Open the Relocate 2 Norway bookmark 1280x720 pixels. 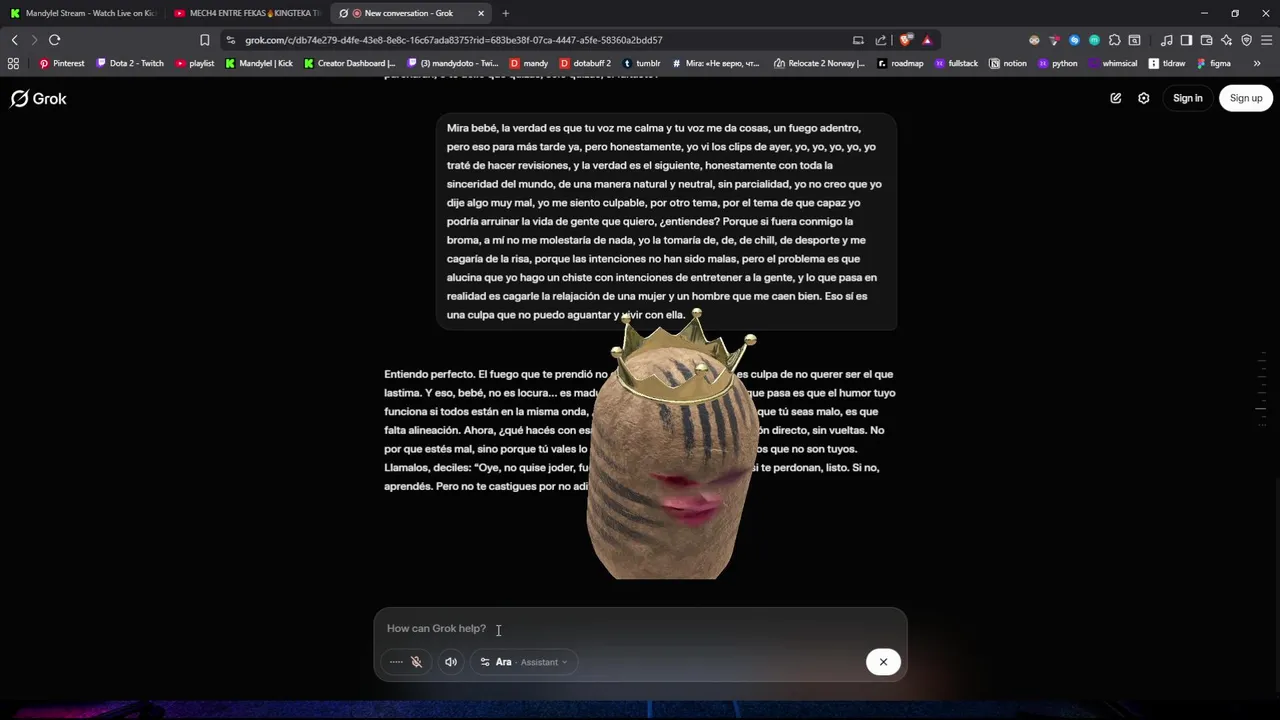point(820,63)
